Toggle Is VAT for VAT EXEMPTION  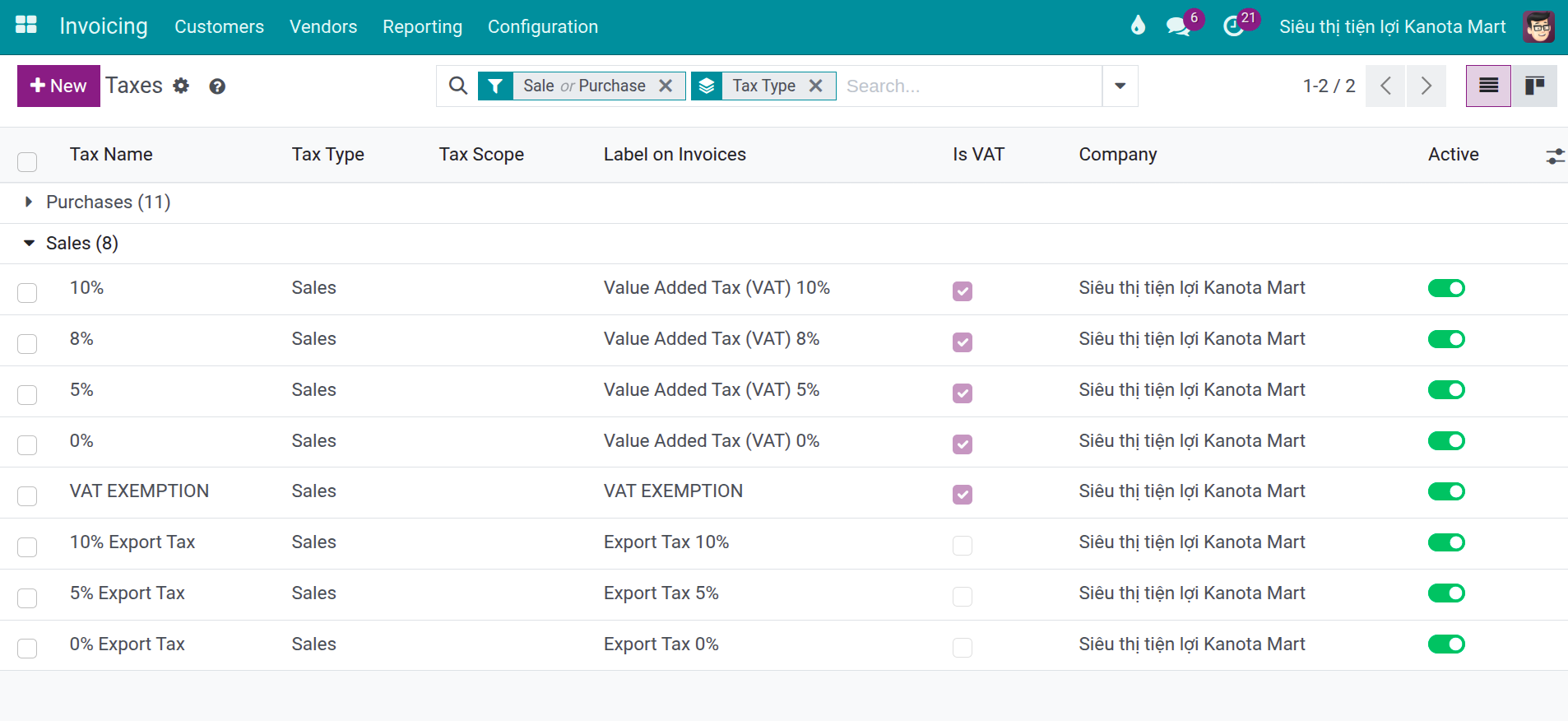pos(963,495)
